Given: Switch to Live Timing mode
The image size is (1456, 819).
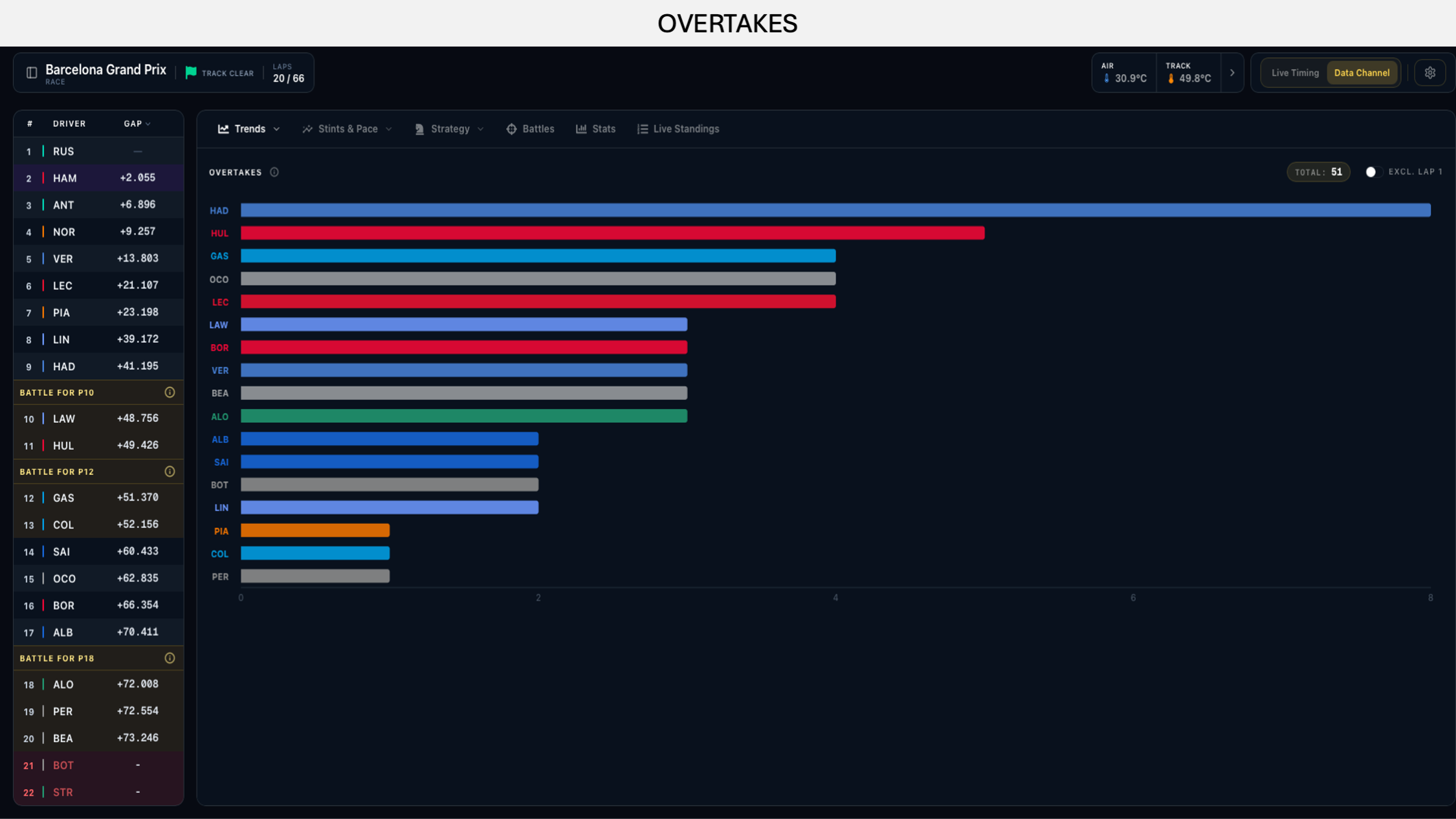Looking at the screenshot, I should point(1295,73).
